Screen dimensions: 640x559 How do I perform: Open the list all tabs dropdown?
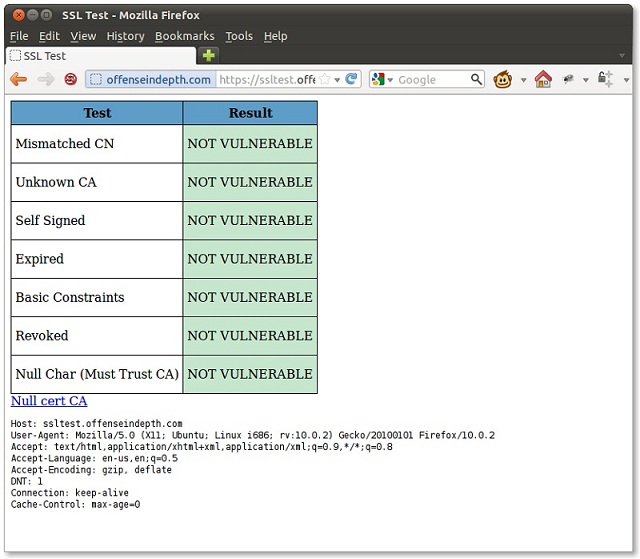point(622,56)
